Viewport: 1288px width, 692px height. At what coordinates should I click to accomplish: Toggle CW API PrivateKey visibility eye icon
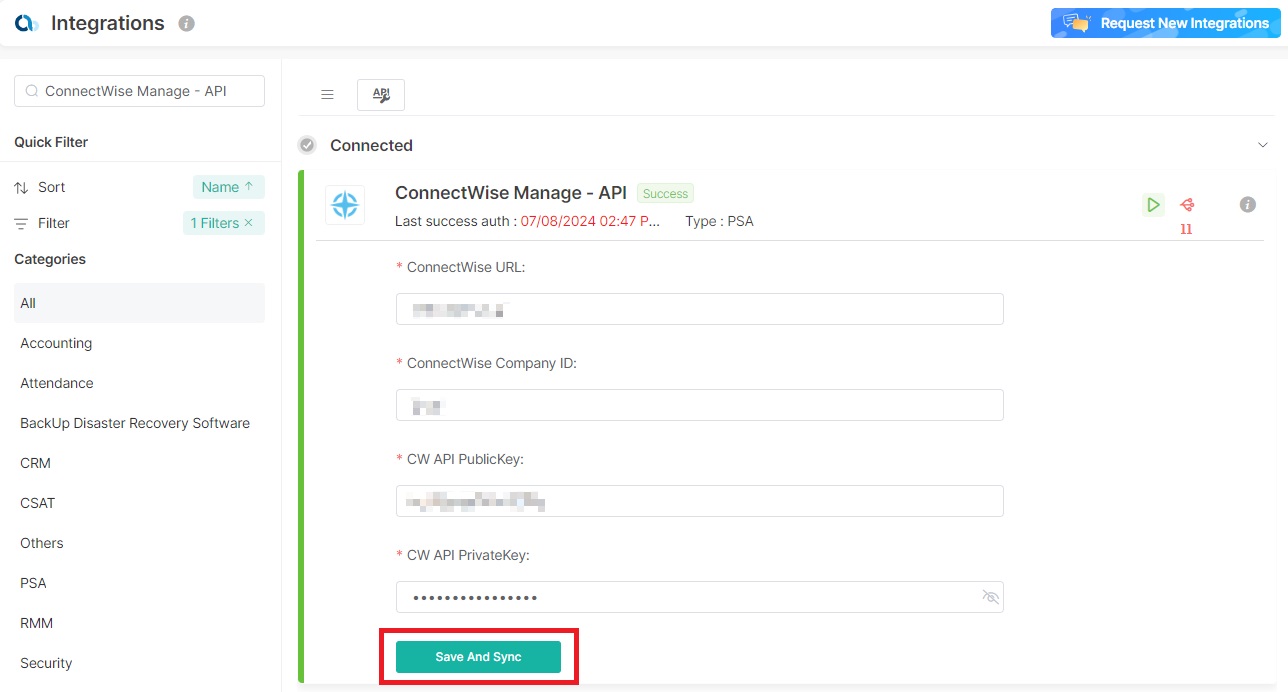pos(990,597)
